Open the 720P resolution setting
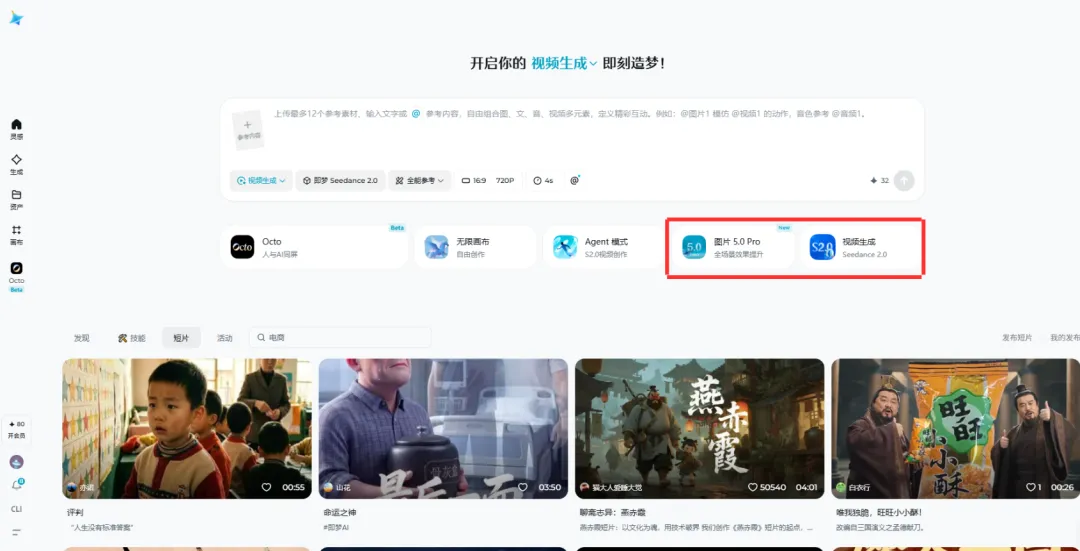This screenshot has width=1080, height=551. pos(505,180)
